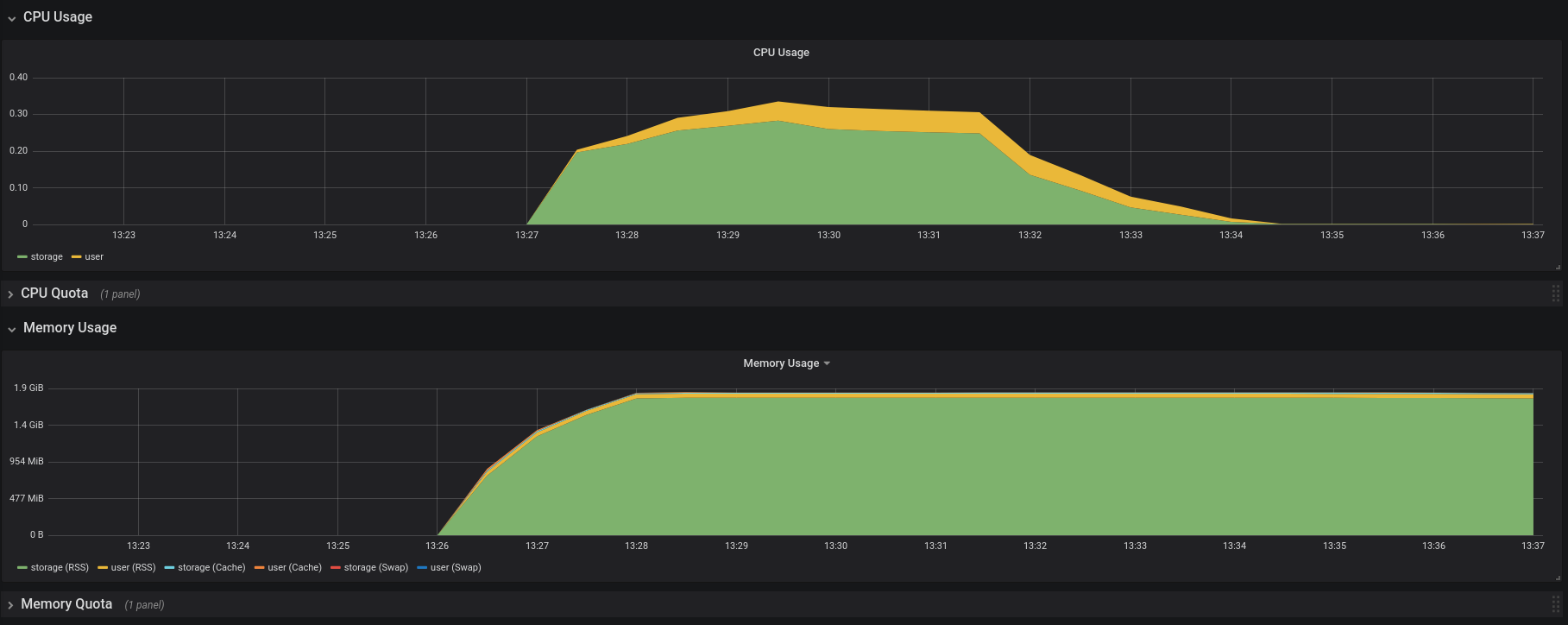Click the drag handle on Memory Quota row
The image size is (1568, 625).
pos(1556,604)
